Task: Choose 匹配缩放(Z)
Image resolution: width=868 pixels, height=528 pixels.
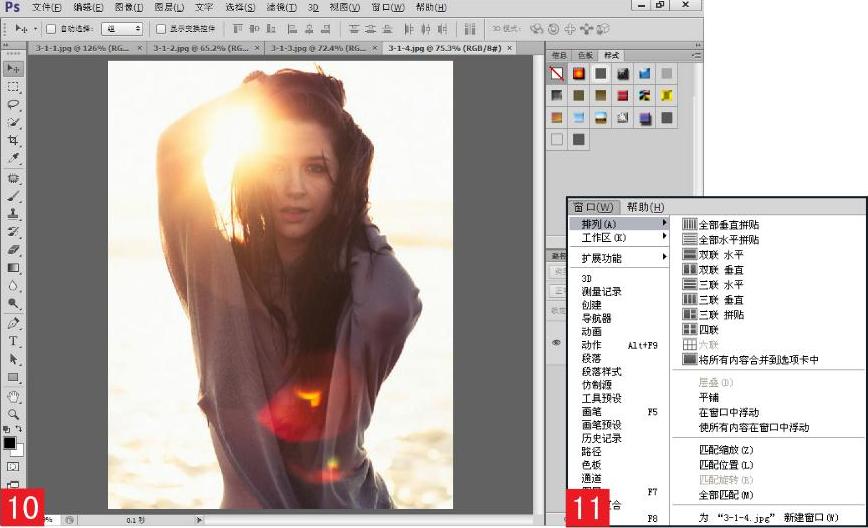Action: (726, 449)
